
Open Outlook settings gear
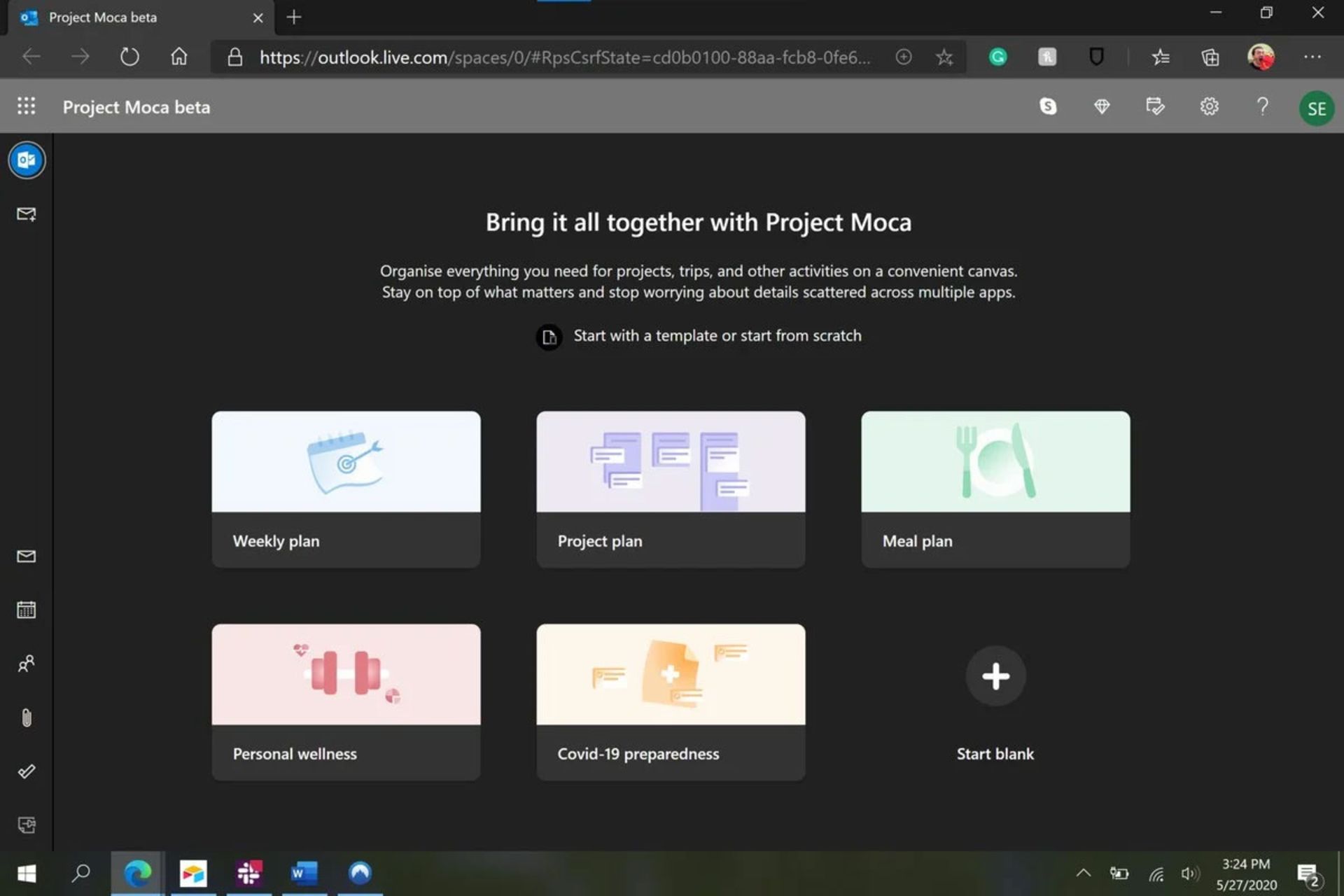pyautogui.click(x=1209, y=106)
